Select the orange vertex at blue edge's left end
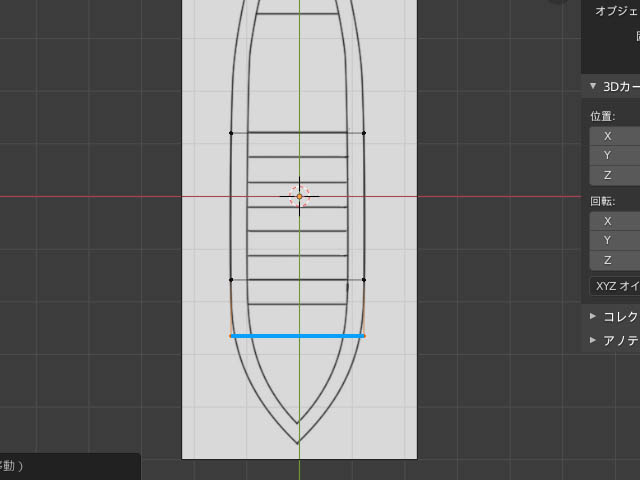Viewport: 640px width, 480px height. (231, 336)
